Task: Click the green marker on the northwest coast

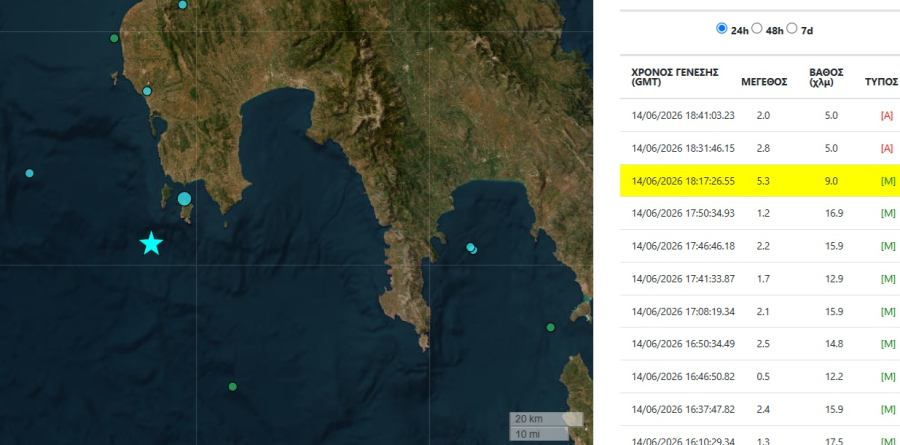Action: pos(114,38)
